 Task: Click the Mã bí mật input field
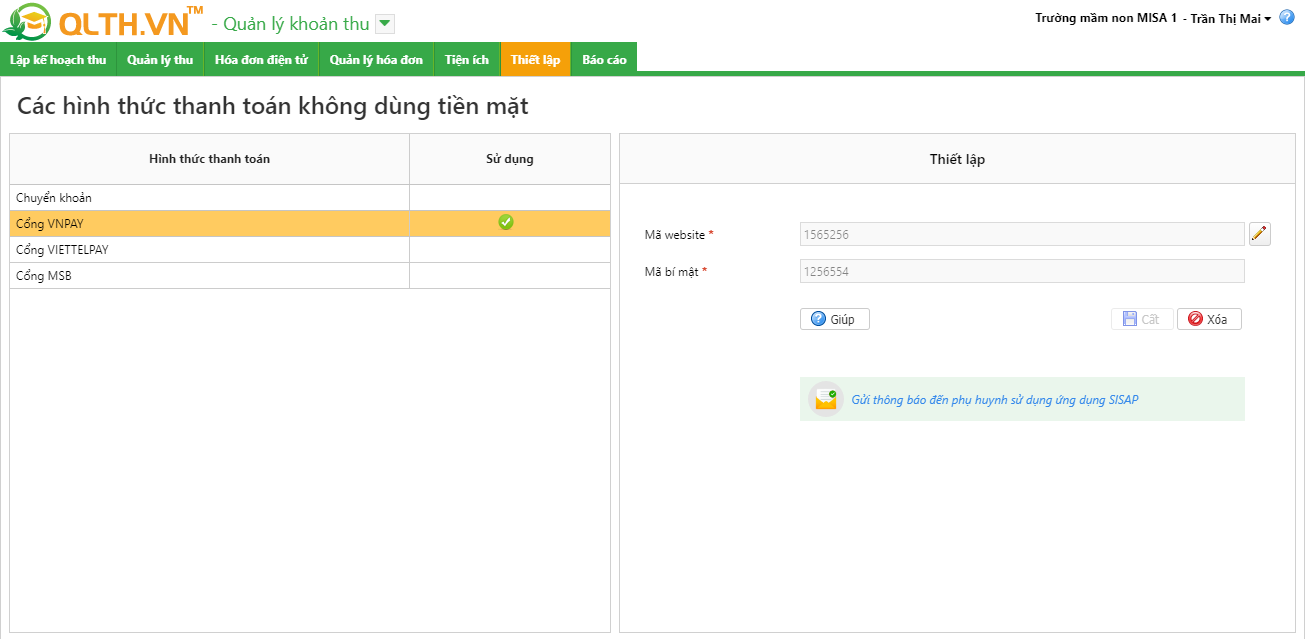click(x=1022, y=271)
